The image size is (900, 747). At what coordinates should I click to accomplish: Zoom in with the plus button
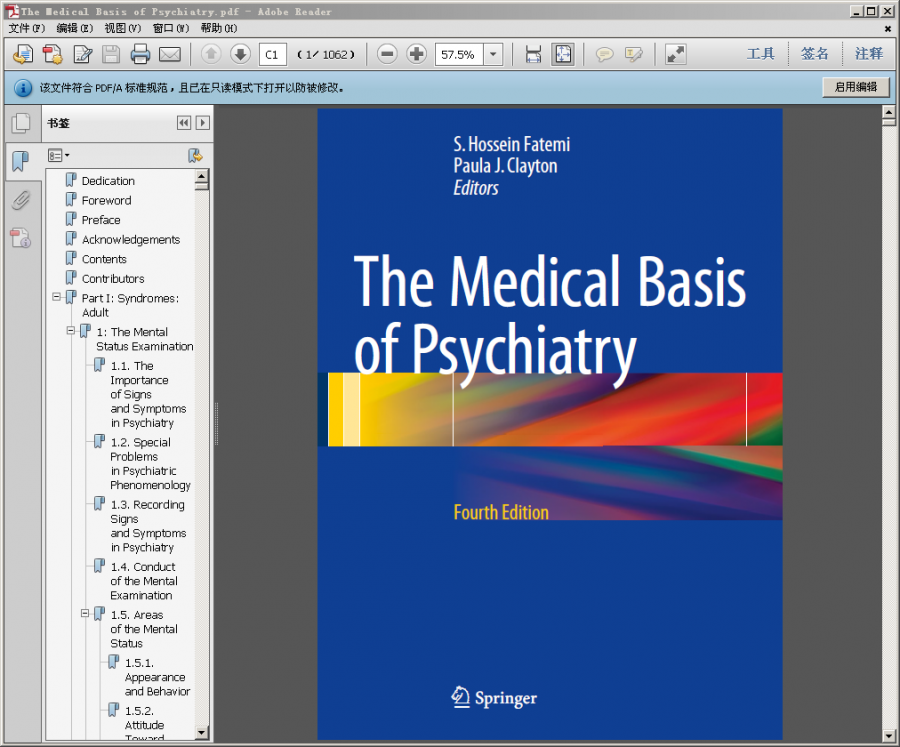[417, 55]
